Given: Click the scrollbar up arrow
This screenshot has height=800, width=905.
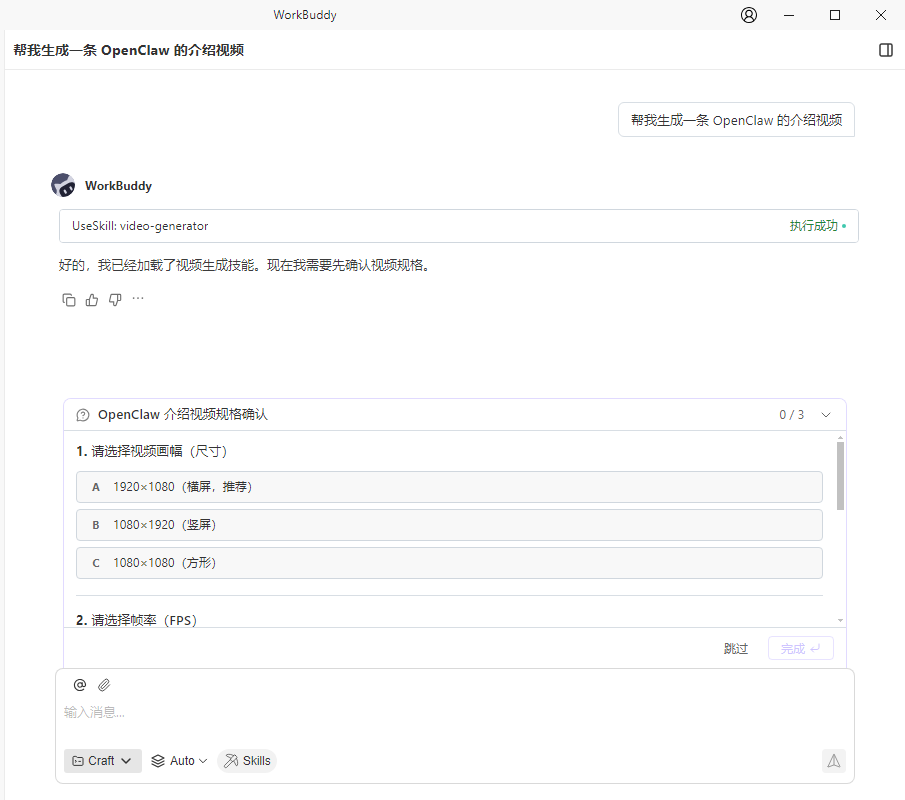Looking at the screenshot, I should pyautogui.click(x=840, y=438).
